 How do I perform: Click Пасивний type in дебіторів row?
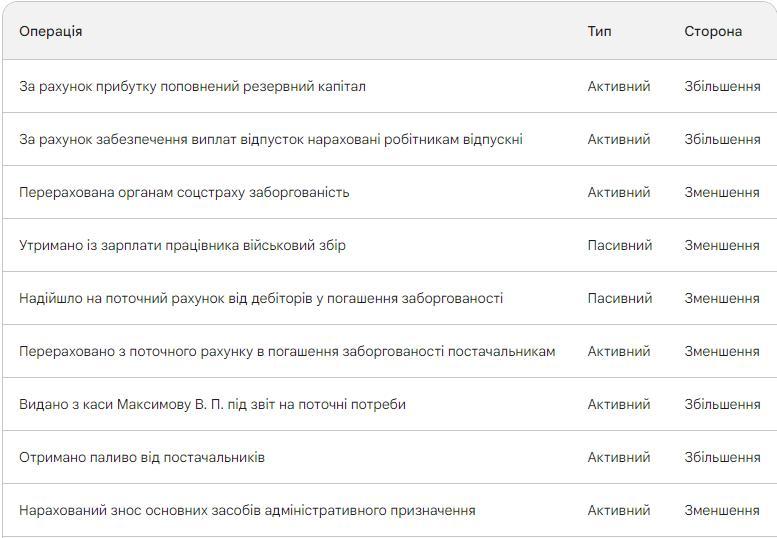coord(620,298)
